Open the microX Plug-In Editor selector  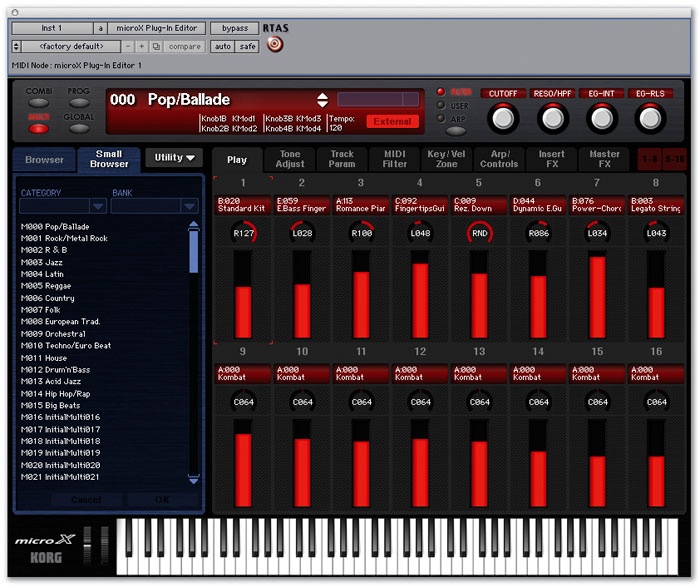coord(156,28)
